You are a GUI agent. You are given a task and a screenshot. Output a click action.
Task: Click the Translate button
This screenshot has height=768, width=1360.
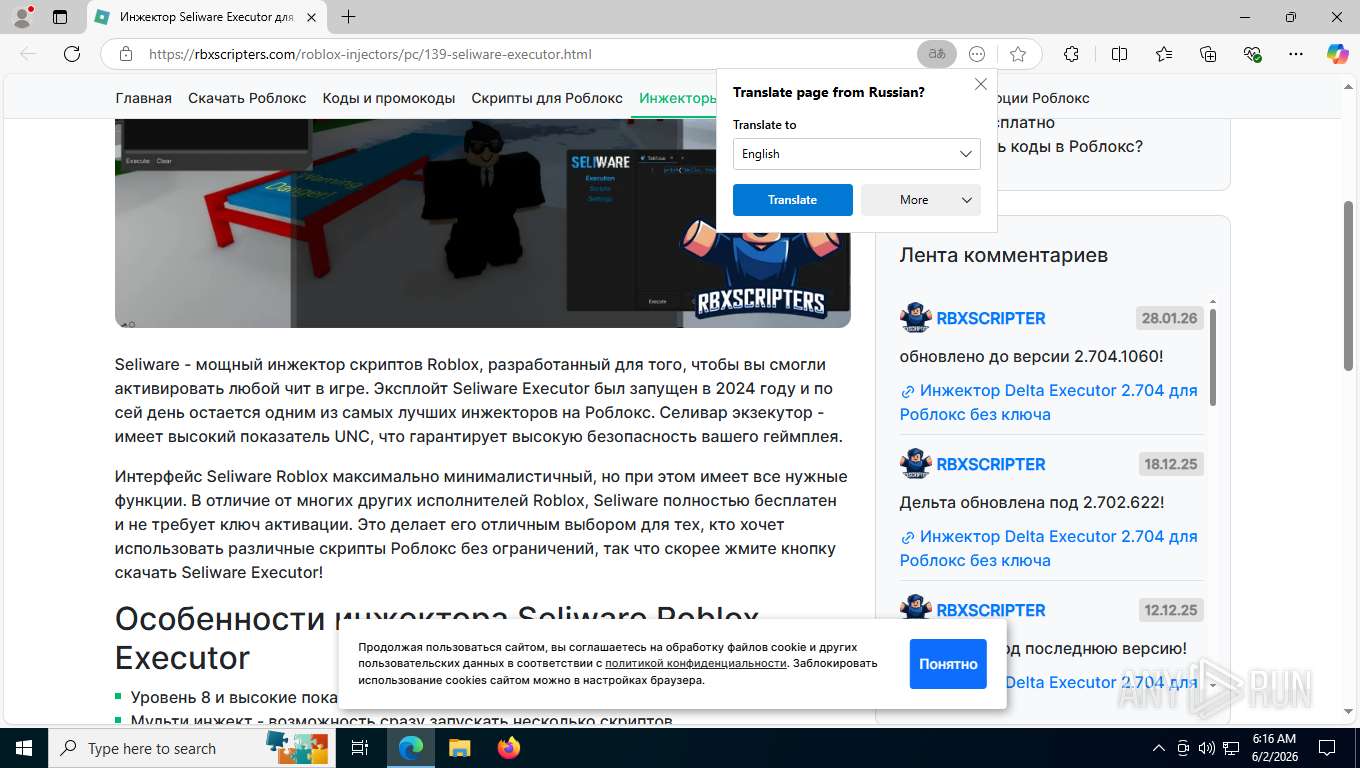793,200
